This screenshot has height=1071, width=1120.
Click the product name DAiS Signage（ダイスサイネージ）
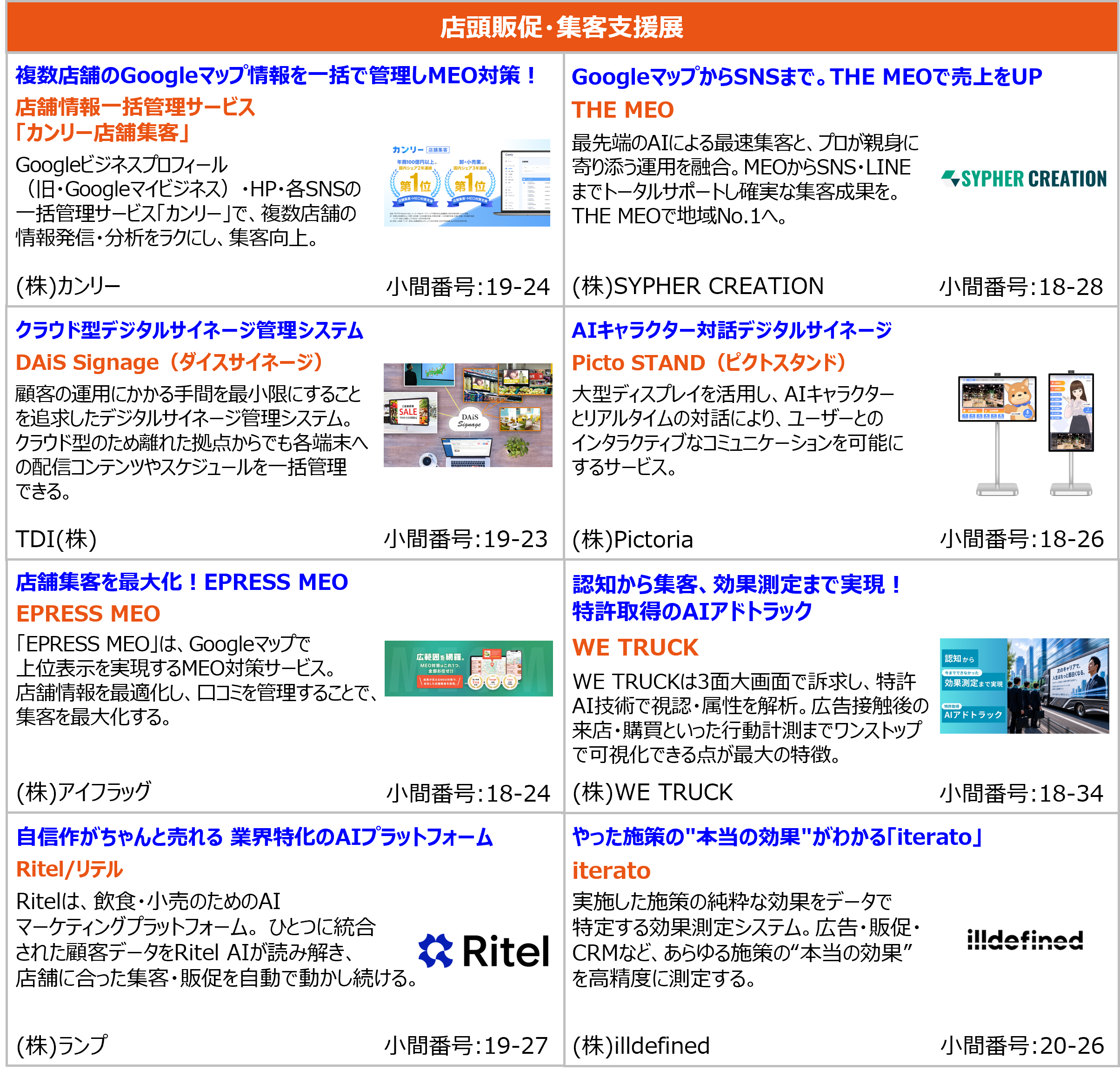tap(170, 362)
